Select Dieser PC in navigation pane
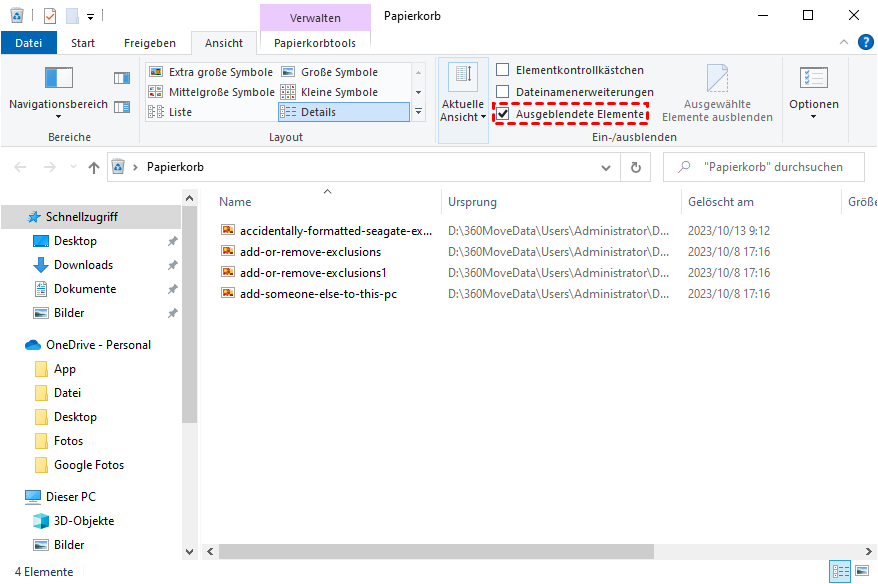This screenshot has width=878, height=584. point(71,497)
